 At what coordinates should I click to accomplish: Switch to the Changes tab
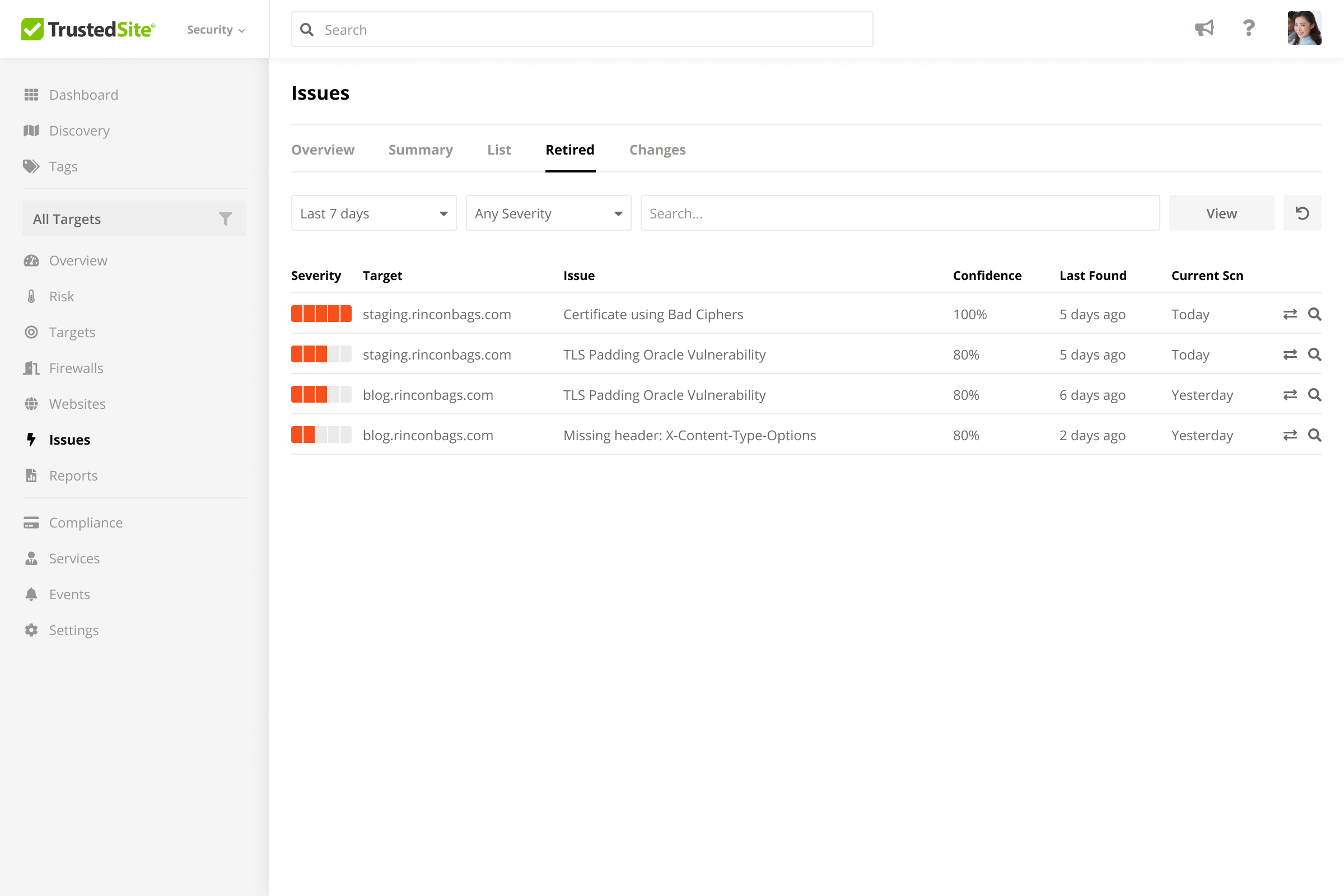(x=657, y=150)
